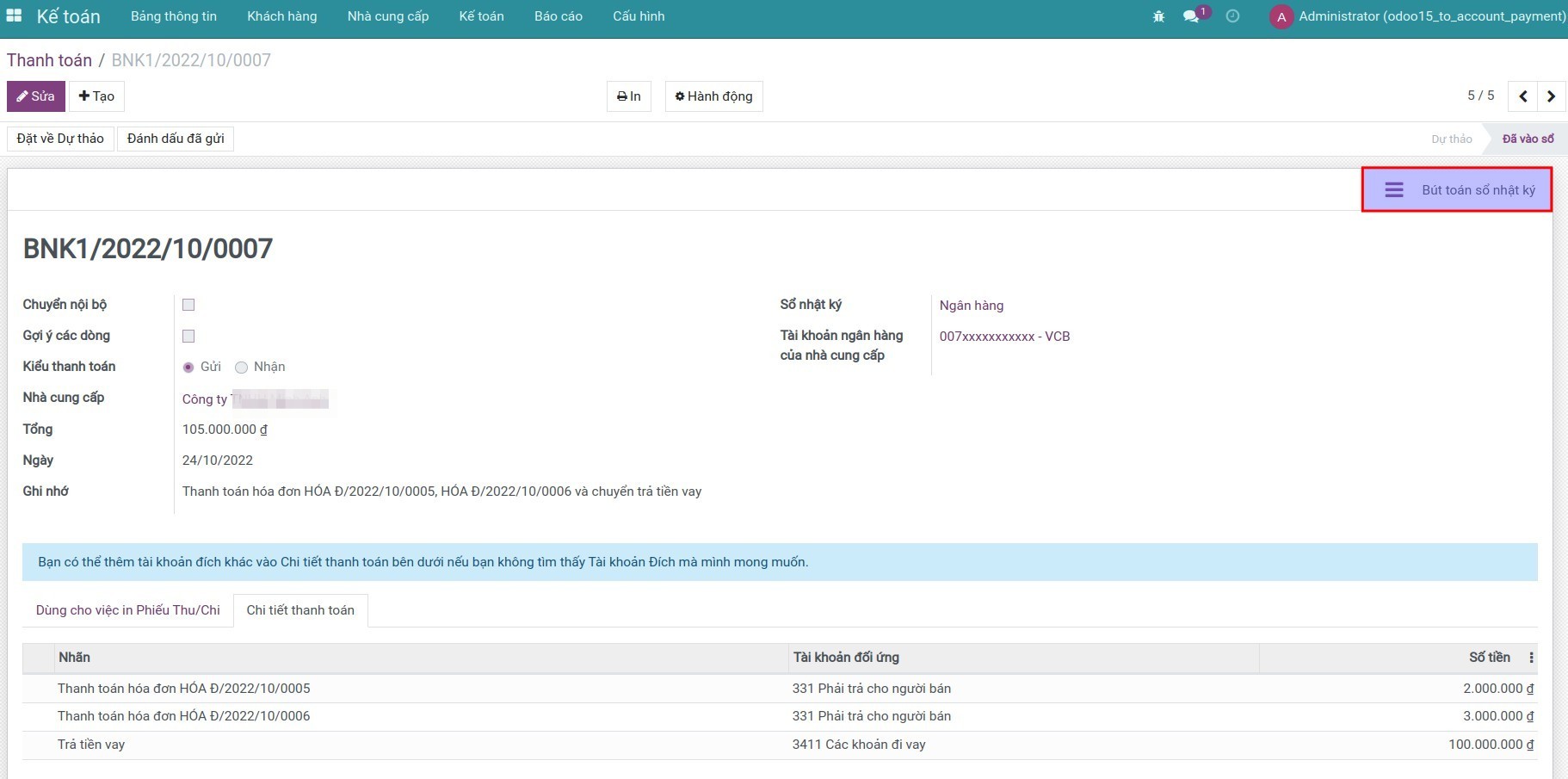1568x779 pixels.
Task: Open the activities clock icon
Action: pyautogui.click(x=1232, y=16)
